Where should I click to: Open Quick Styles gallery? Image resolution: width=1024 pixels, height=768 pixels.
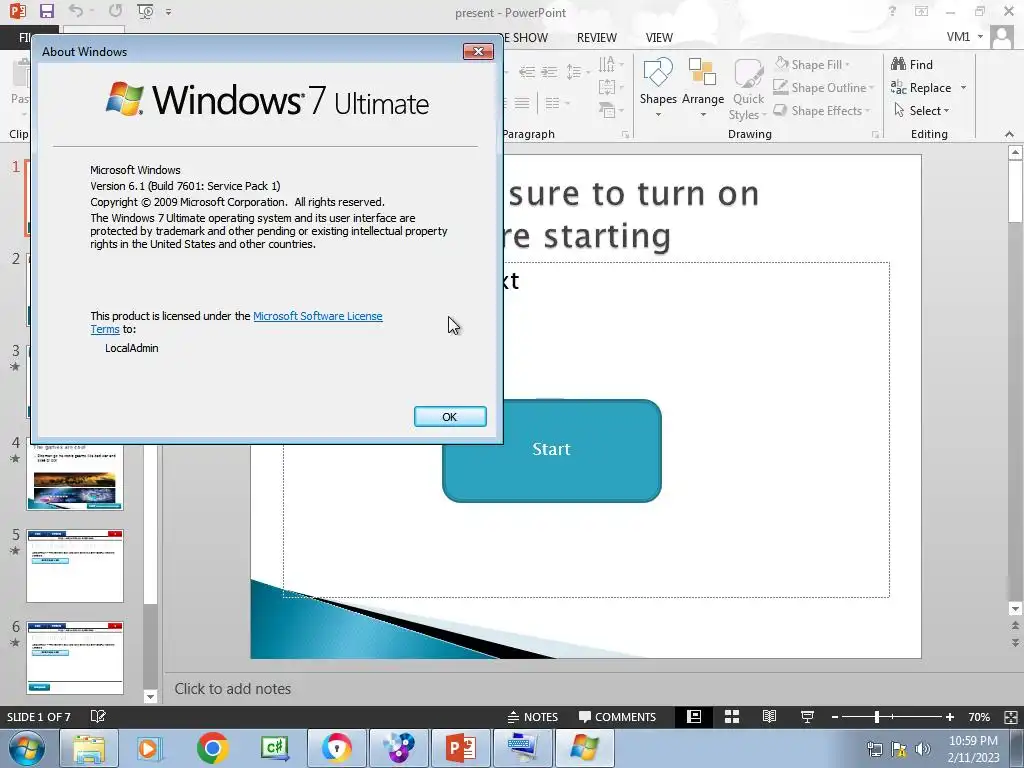(748, 88)
